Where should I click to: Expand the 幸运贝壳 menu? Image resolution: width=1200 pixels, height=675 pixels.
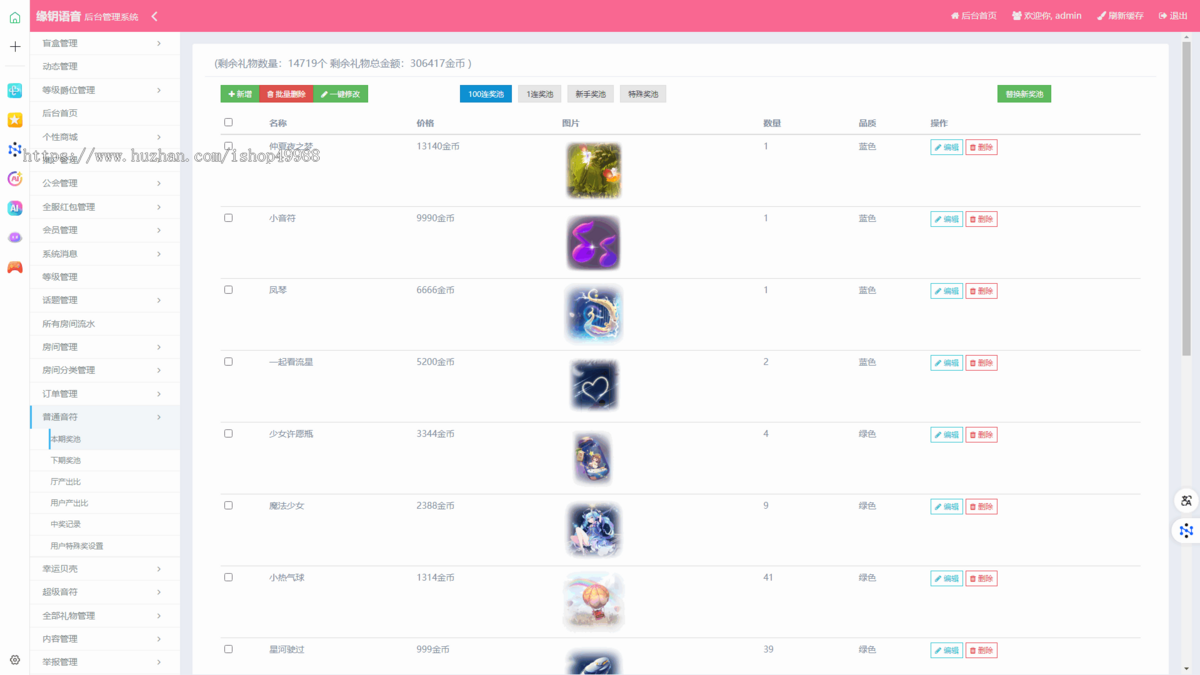coord(105,569)
